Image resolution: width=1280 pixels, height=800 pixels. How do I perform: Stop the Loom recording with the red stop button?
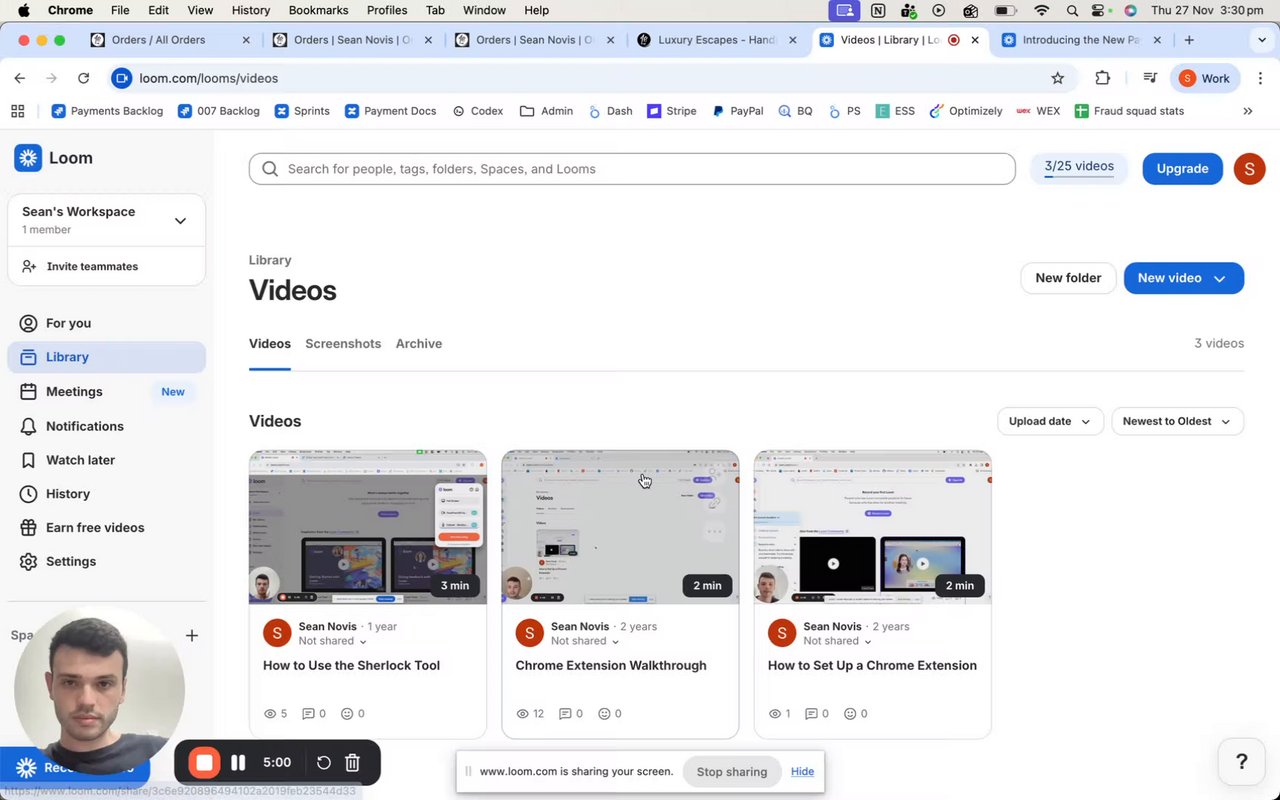point(204,763)
